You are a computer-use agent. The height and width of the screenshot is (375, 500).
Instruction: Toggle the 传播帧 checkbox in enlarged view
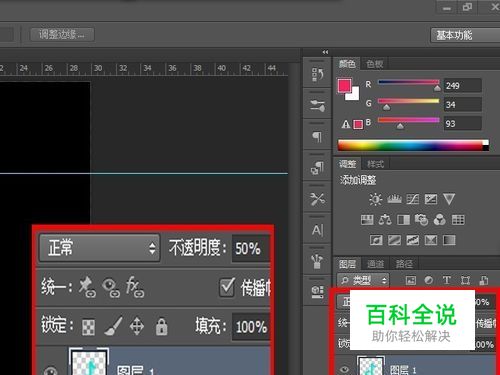pos(227,287)
